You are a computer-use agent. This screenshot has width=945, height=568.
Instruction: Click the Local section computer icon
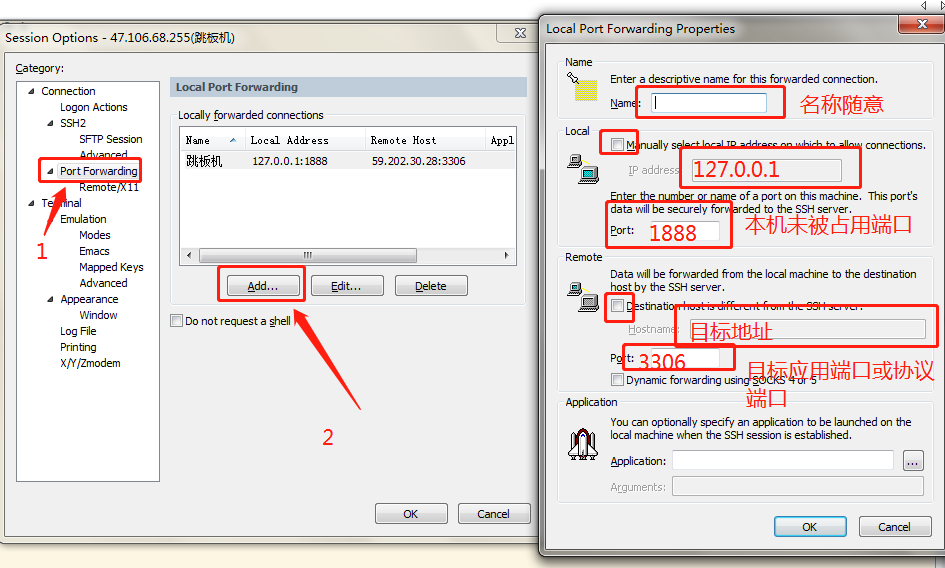tap(583, 169)
